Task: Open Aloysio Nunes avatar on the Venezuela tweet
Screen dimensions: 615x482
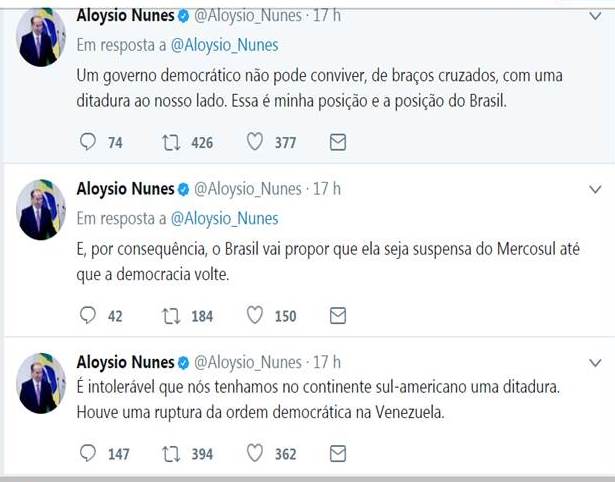Action: [42, 384]
